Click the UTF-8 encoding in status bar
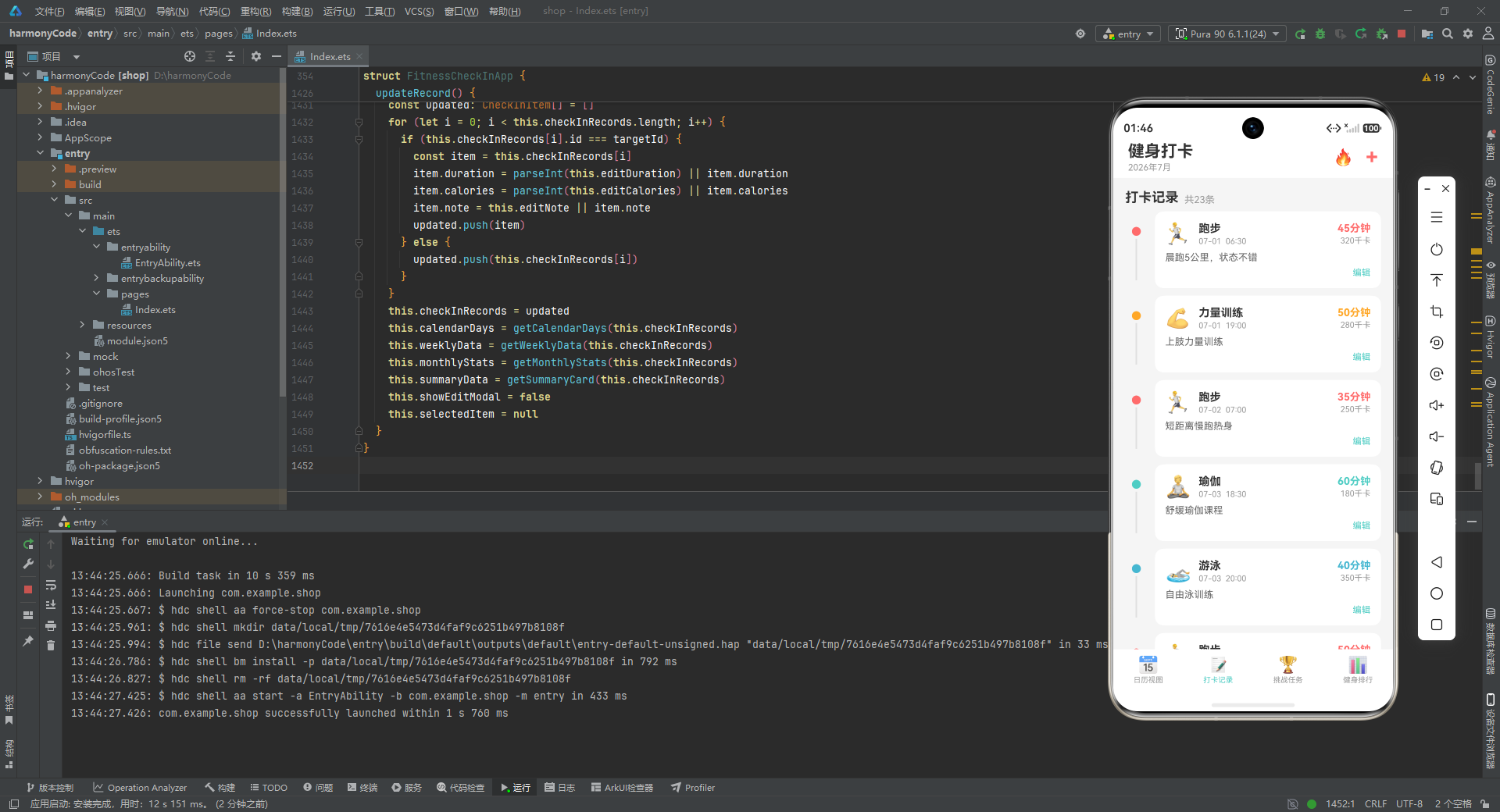The width and height of the screenshot is (1500, 812). 1409,803
